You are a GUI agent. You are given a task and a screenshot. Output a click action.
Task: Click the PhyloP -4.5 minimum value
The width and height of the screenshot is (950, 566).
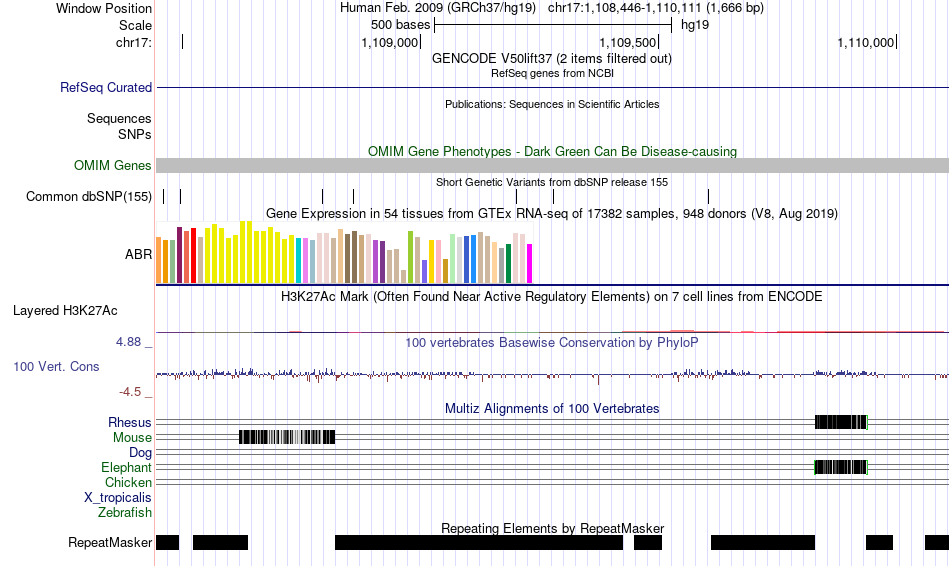click(x=130, y=392)
